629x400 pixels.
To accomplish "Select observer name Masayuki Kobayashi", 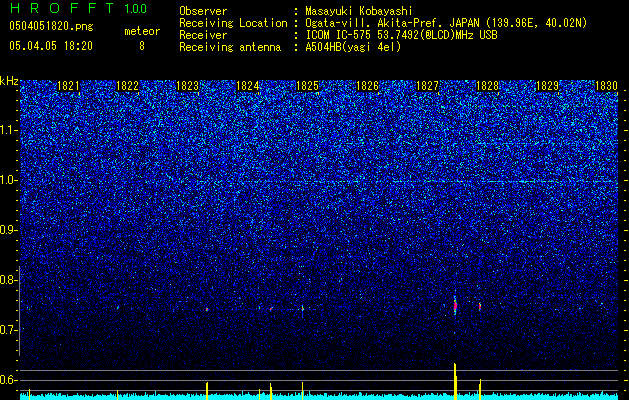I will [359, 11].
